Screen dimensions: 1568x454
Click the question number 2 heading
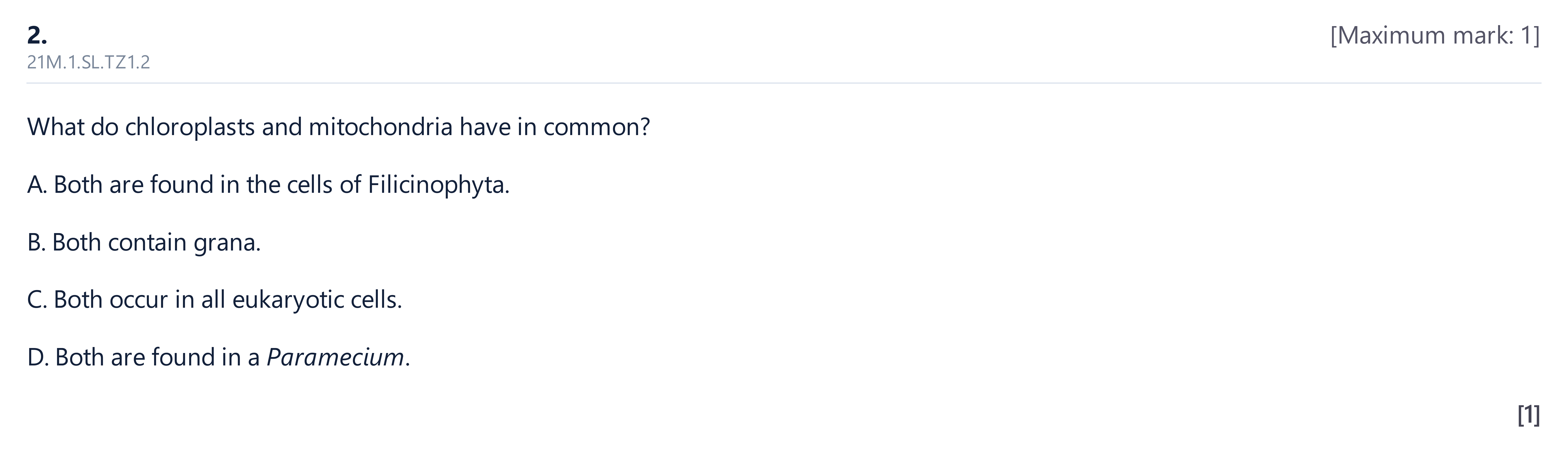37,35
